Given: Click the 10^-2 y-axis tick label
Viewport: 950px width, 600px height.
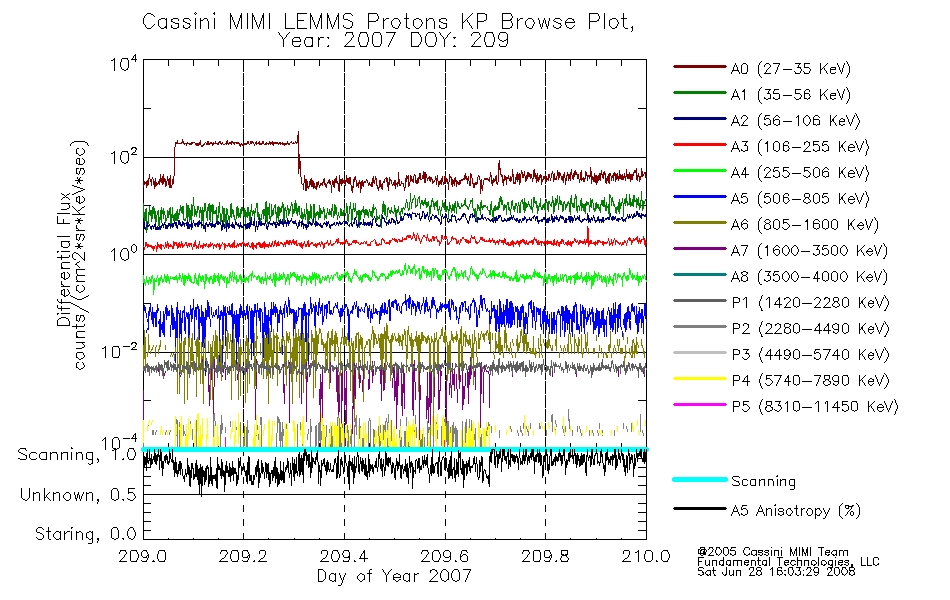Looking at the screenshot, I should pos(119,351).
